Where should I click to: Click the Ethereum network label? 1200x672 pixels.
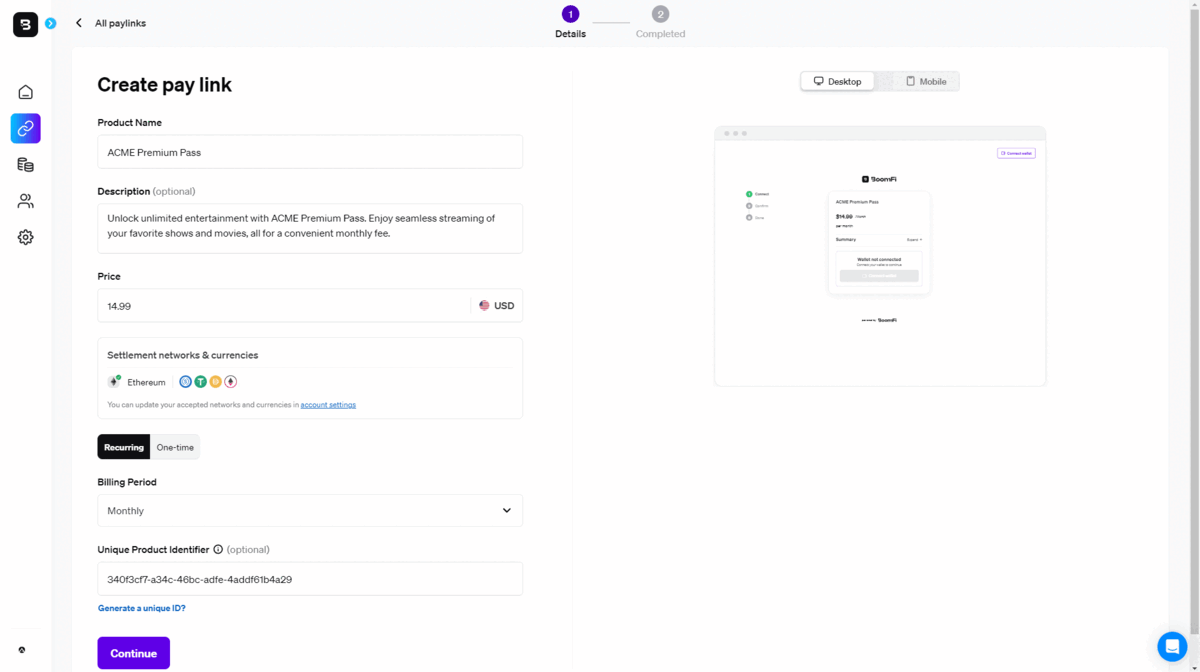147,382
